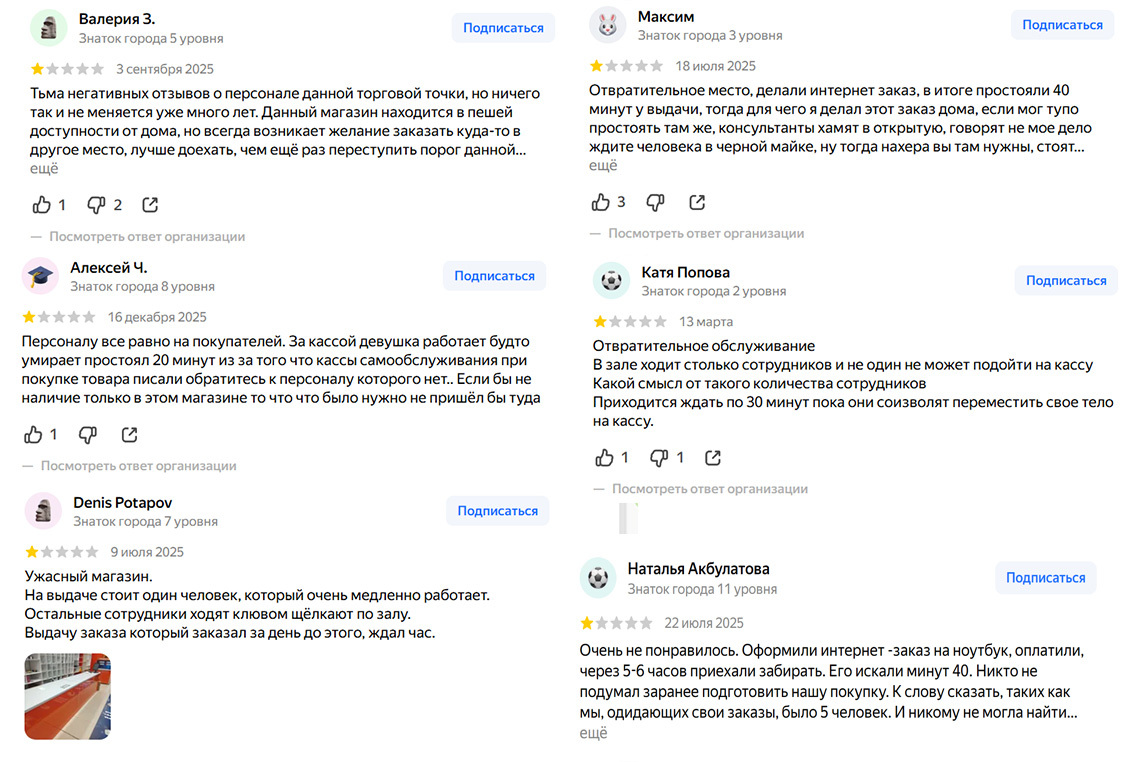Share Максим's review using share icon
Screen dimensions: 1126x762
point(697,203)
